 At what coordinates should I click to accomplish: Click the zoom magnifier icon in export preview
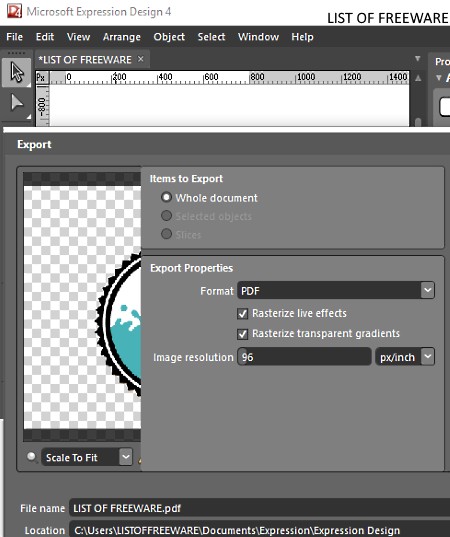[32, 457]
